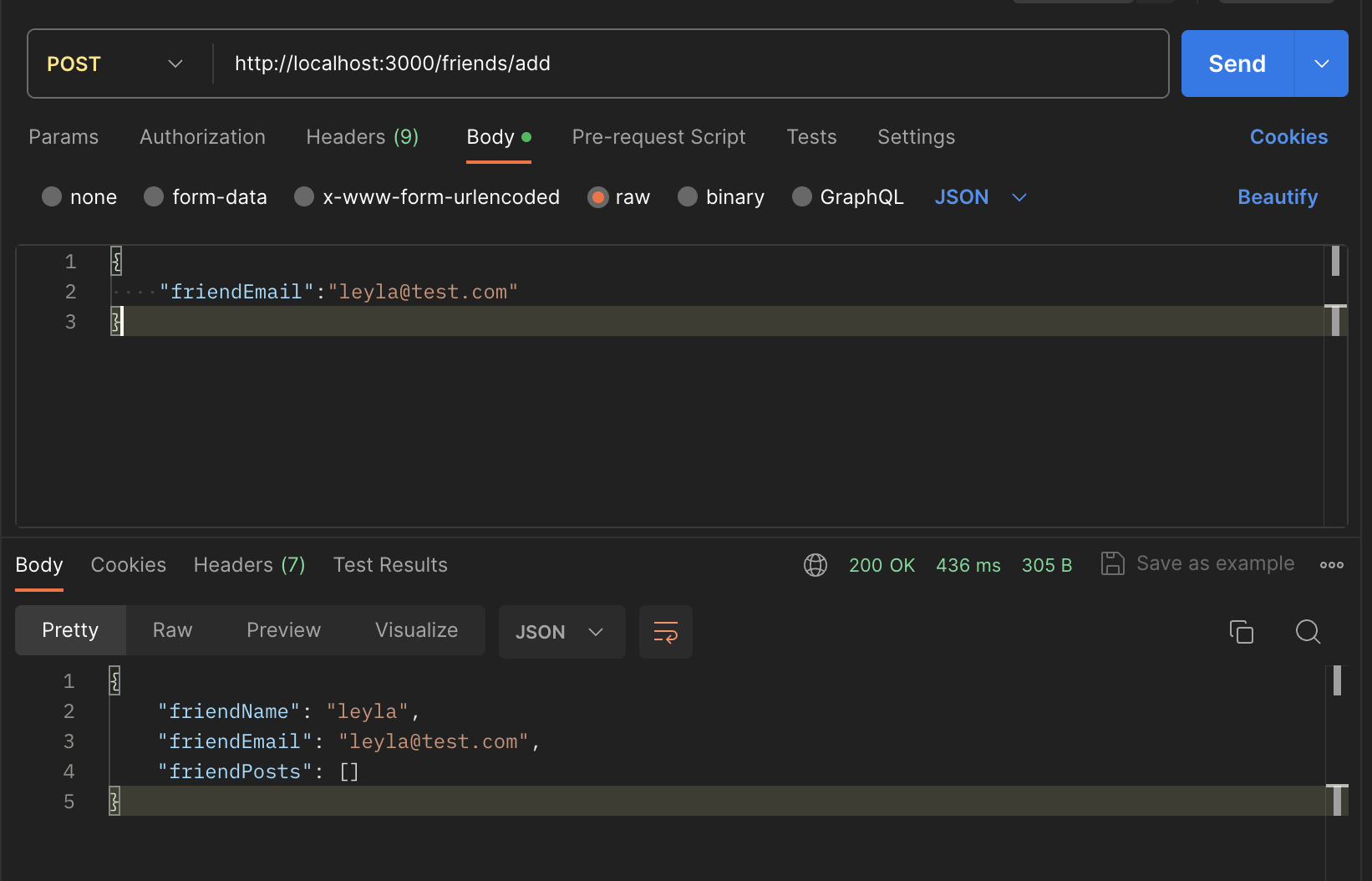
Task: Click the Beautify link
Action: pos(1278,197)
